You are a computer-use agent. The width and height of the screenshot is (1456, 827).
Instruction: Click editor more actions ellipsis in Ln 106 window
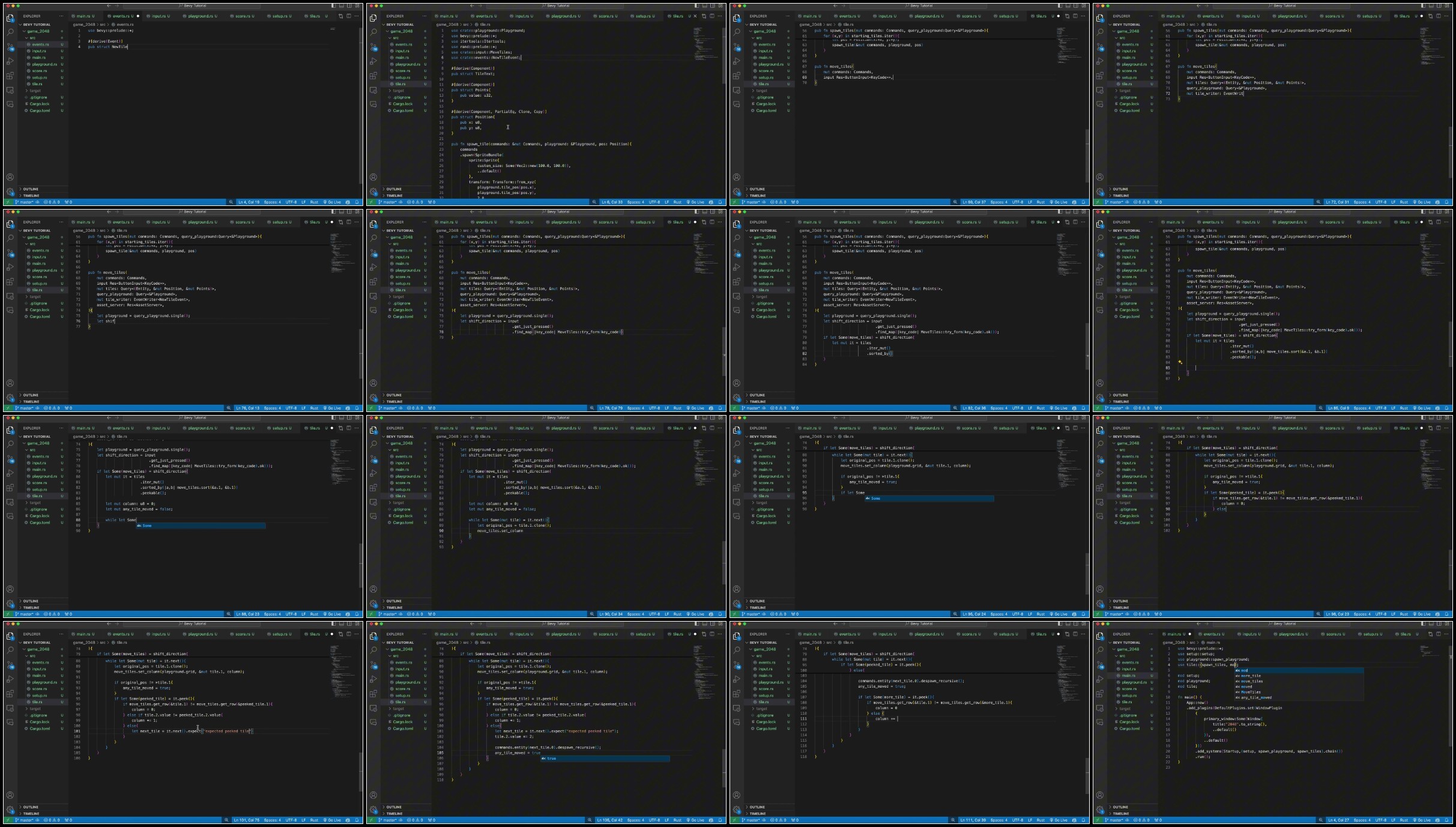tap(720, 634)
